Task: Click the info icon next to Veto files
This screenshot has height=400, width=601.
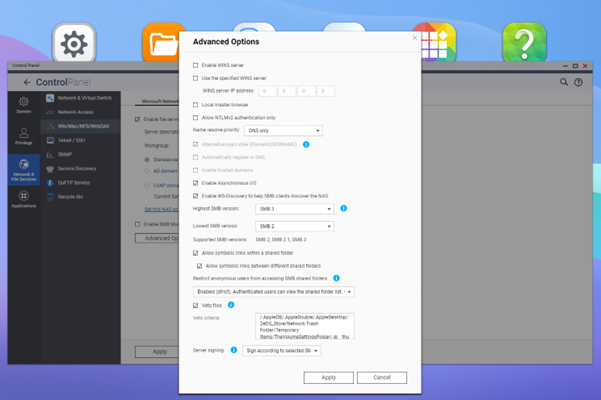Action: [231, 305]
